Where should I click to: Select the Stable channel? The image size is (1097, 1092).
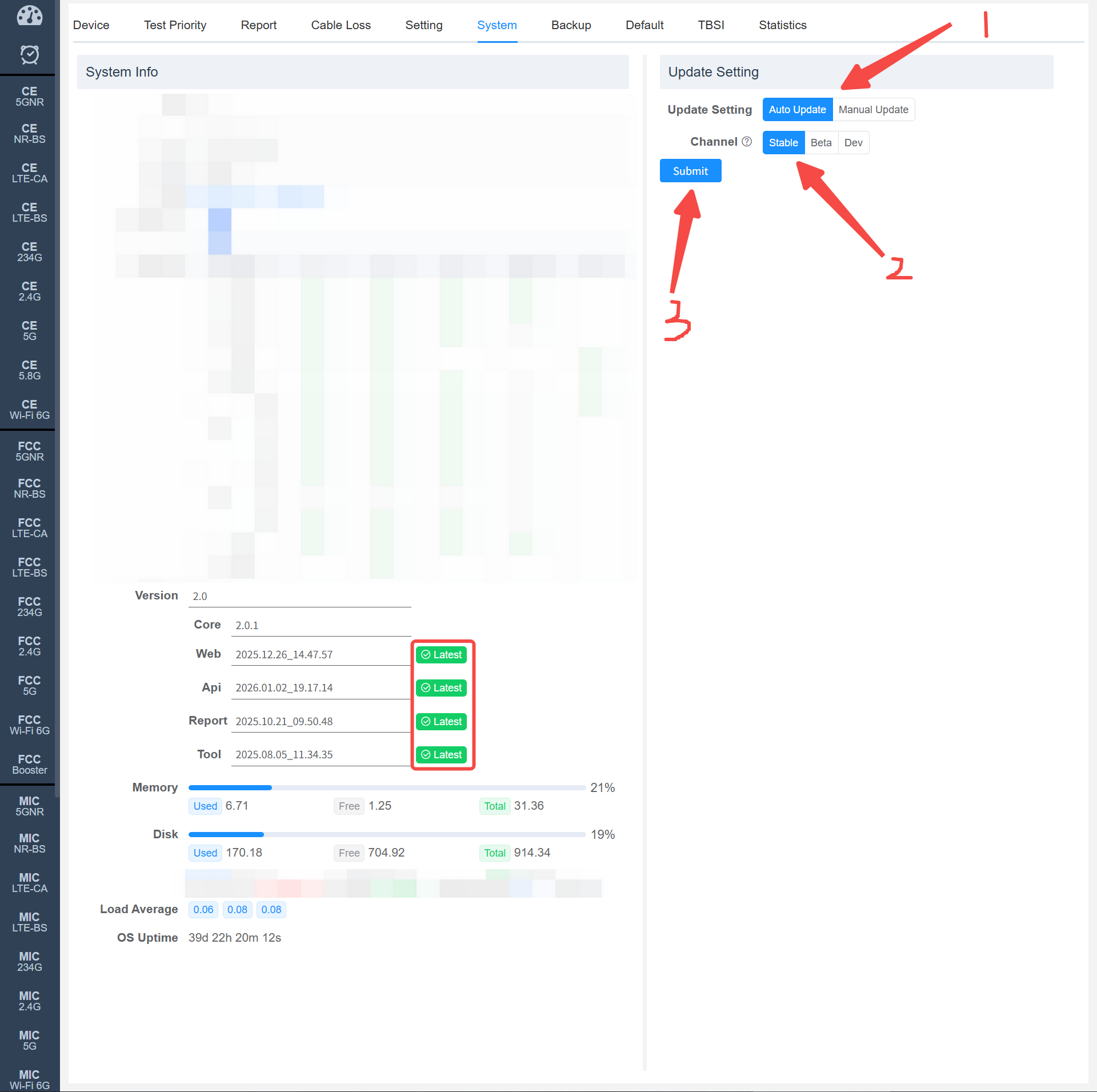783,143
